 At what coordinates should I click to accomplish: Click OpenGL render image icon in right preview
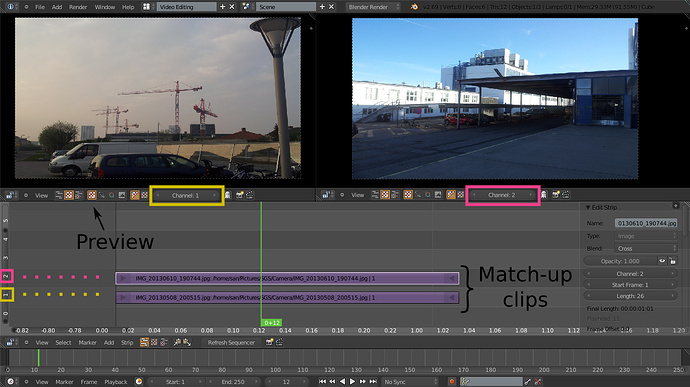556,195
